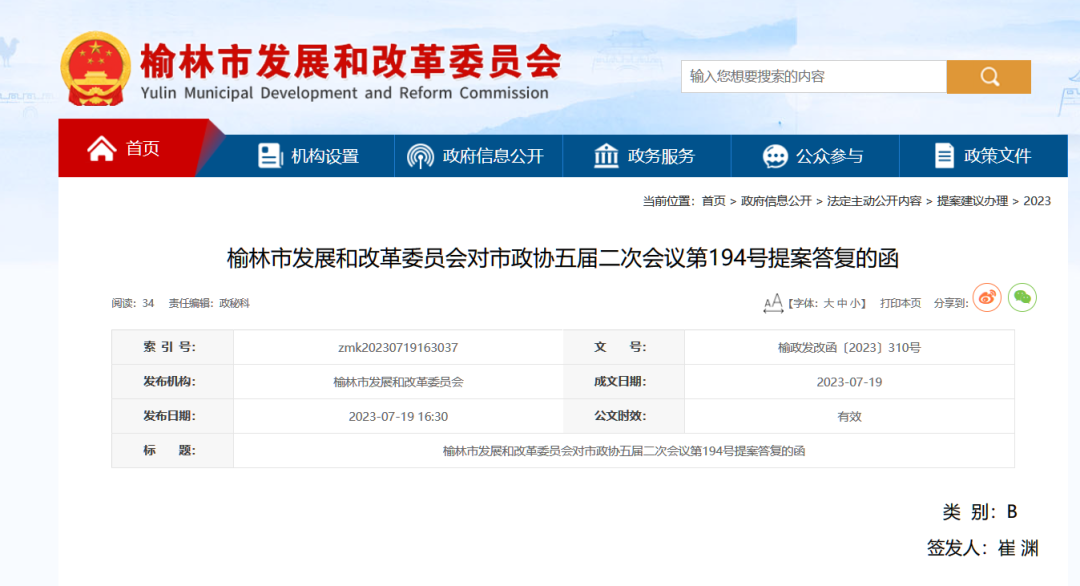
Task: Open the 政策文件 menu item
Action: (x=984, y=156)
